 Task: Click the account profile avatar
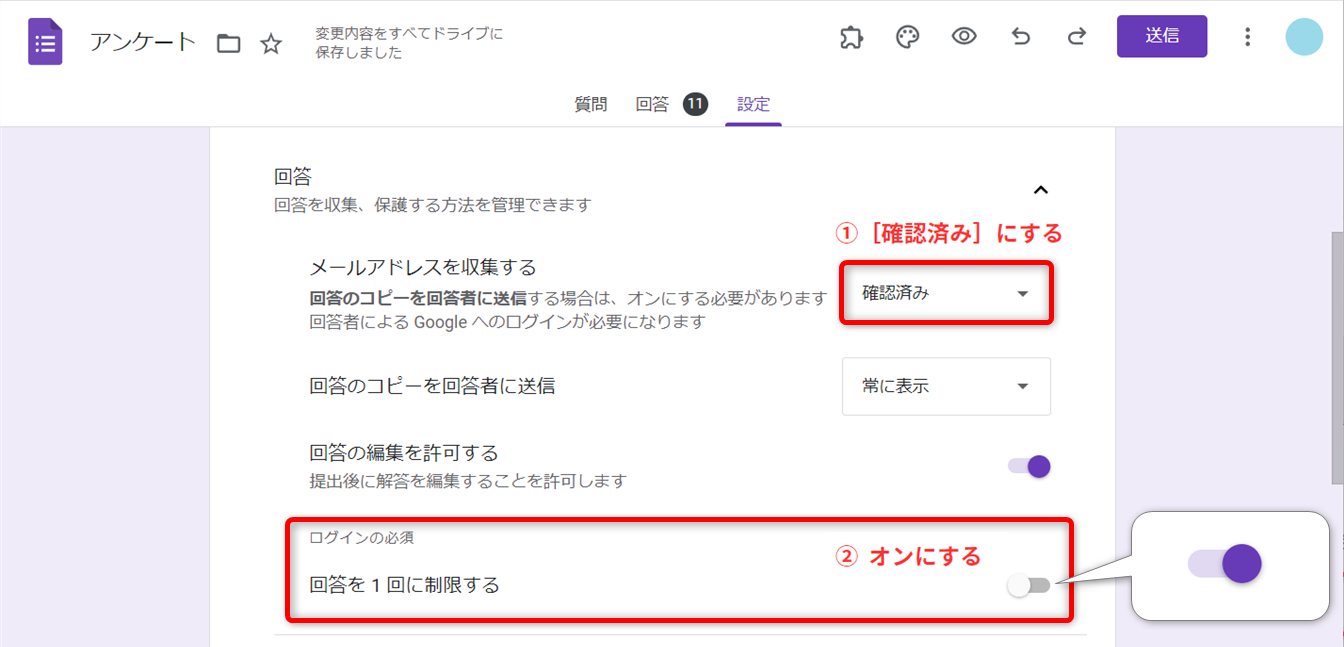click(x=1304, y=37)
